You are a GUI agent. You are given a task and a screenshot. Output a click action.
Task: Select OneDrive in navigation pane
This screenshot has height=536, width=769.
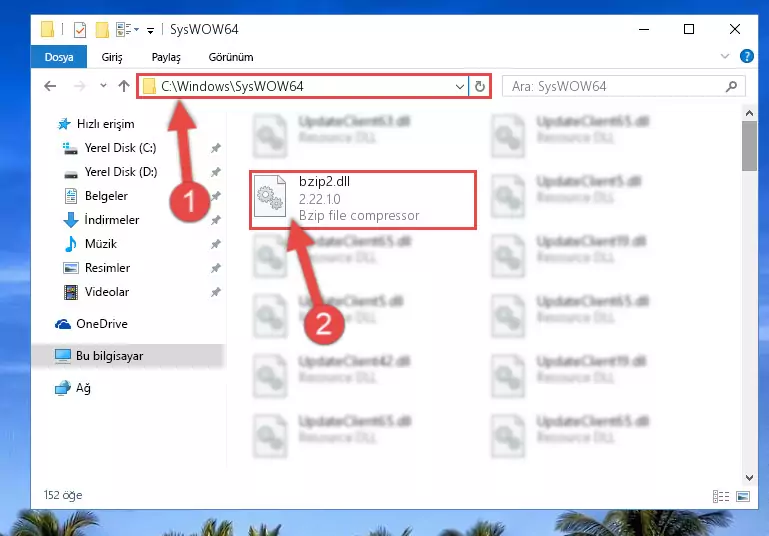coord(102,324)
